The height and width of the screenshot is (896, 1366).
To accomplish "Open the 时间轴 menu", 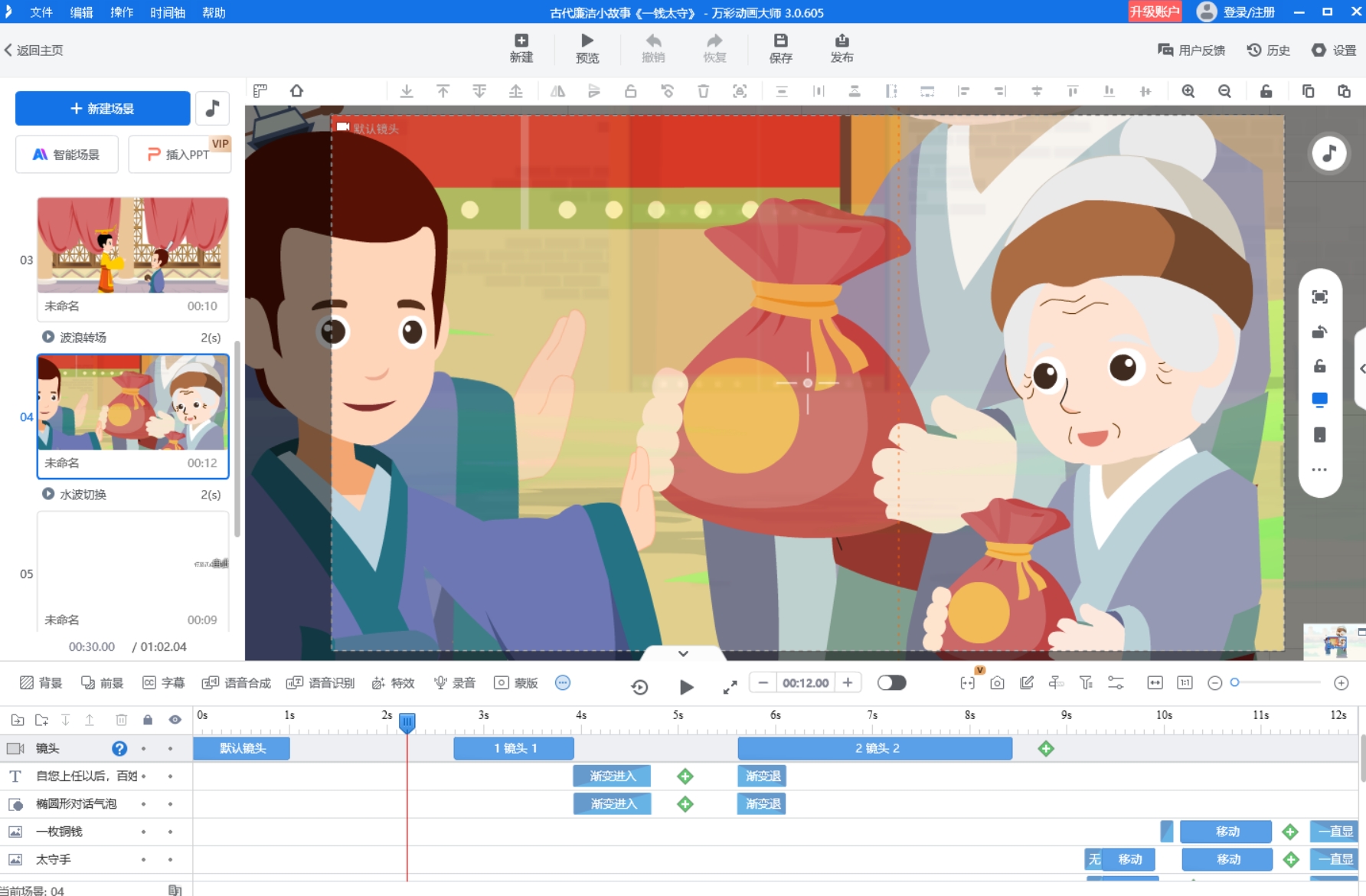I will (168, 12).
